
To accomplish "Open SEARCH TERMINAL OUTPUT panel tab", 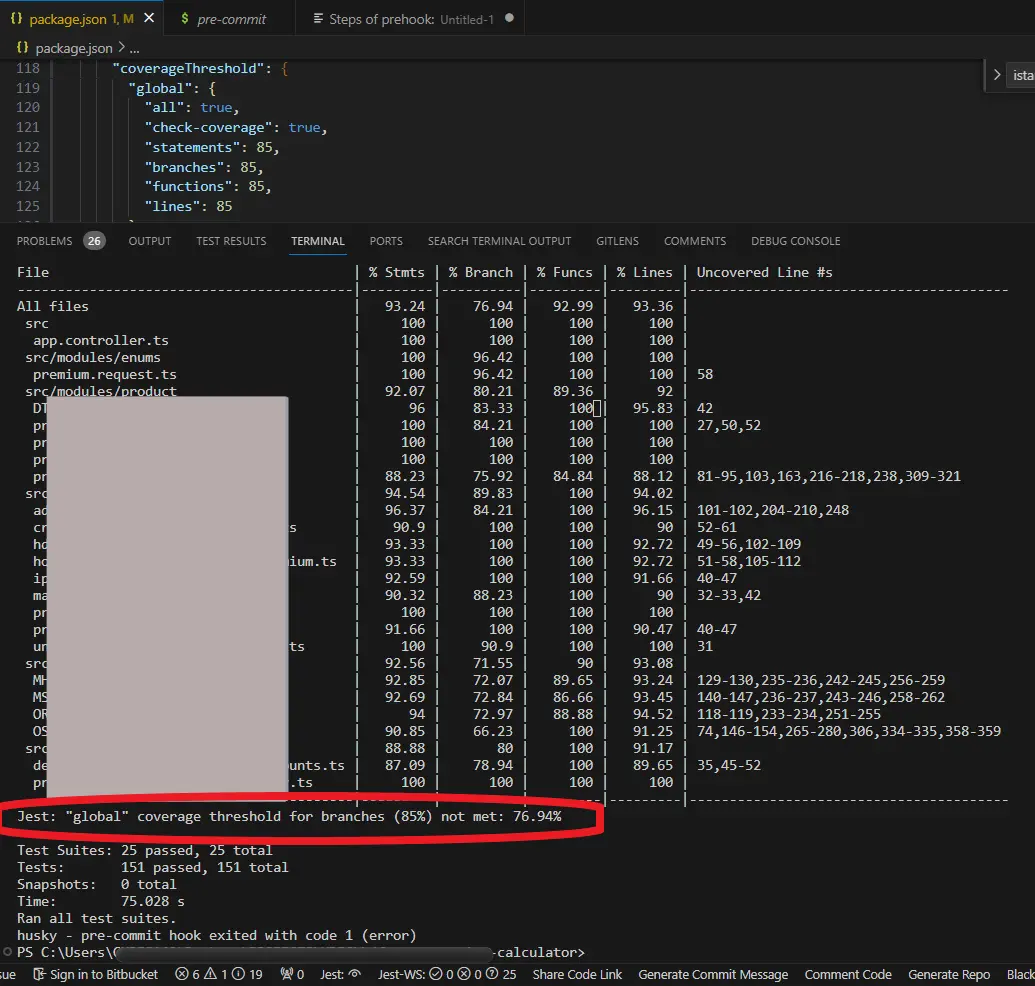I will pyautogui.click(x=499, y=241).
